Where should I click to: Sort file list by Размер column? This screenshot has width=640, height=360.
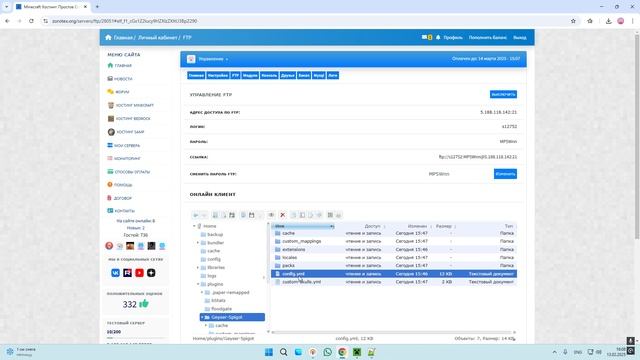coord(444,226)
